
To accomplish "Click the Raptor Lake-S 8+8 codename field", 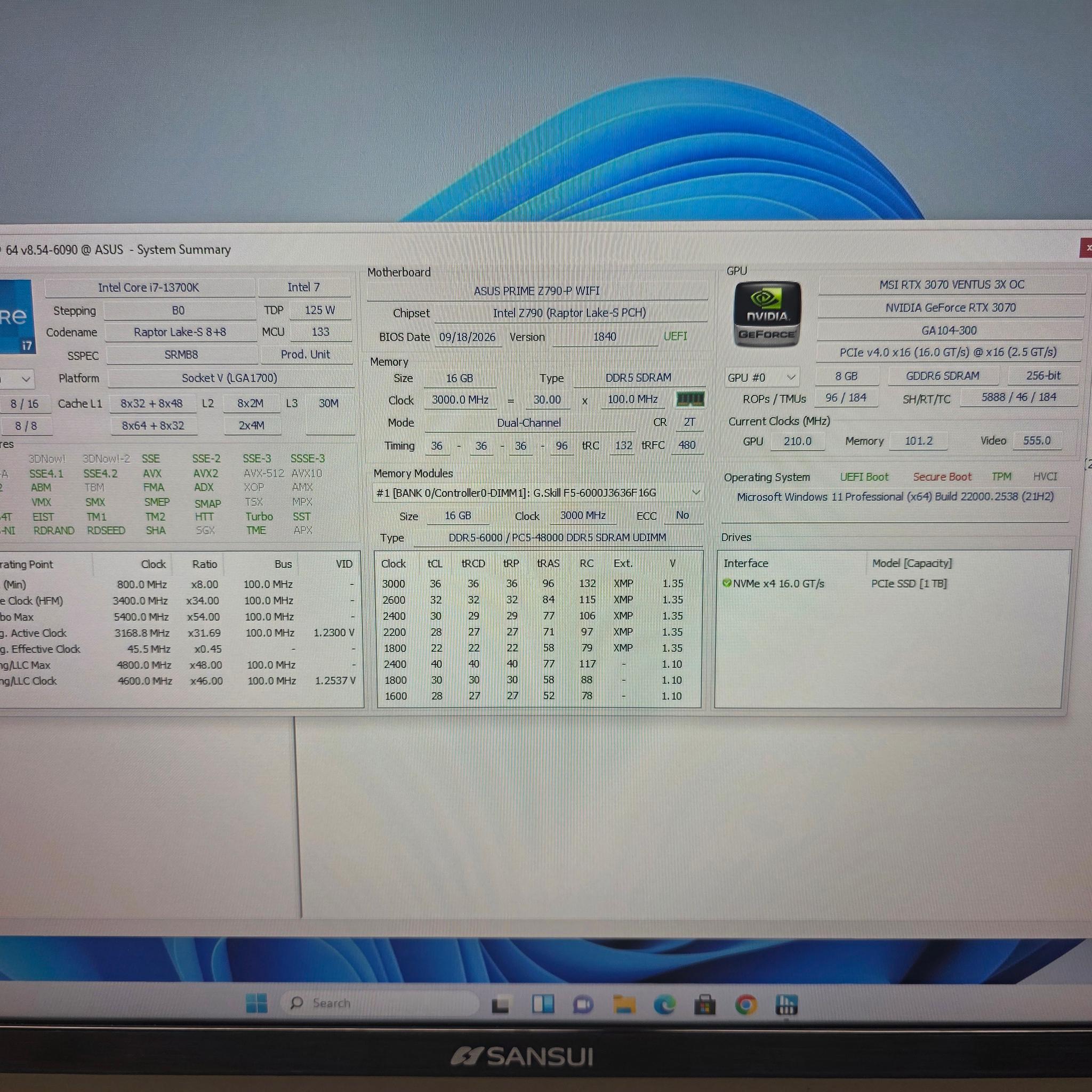I will [180, 332].
